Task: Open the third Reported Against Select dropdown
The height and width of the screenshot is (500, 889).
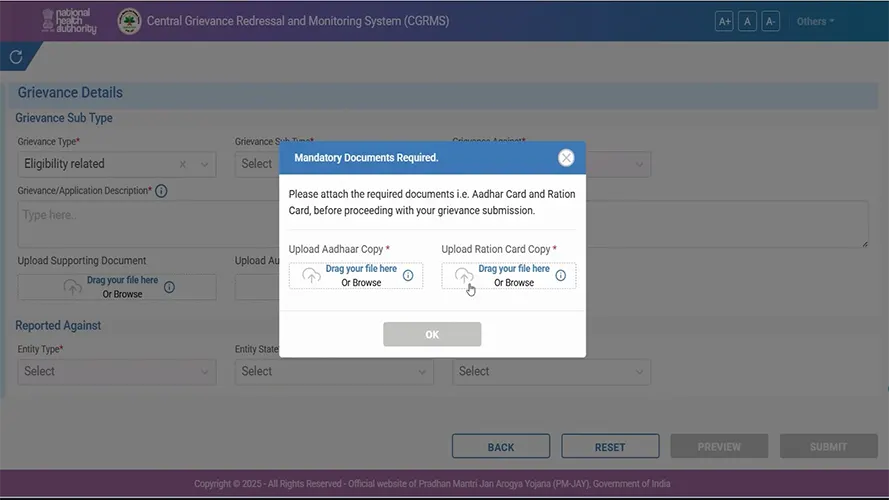Action: tap(552, 372)
